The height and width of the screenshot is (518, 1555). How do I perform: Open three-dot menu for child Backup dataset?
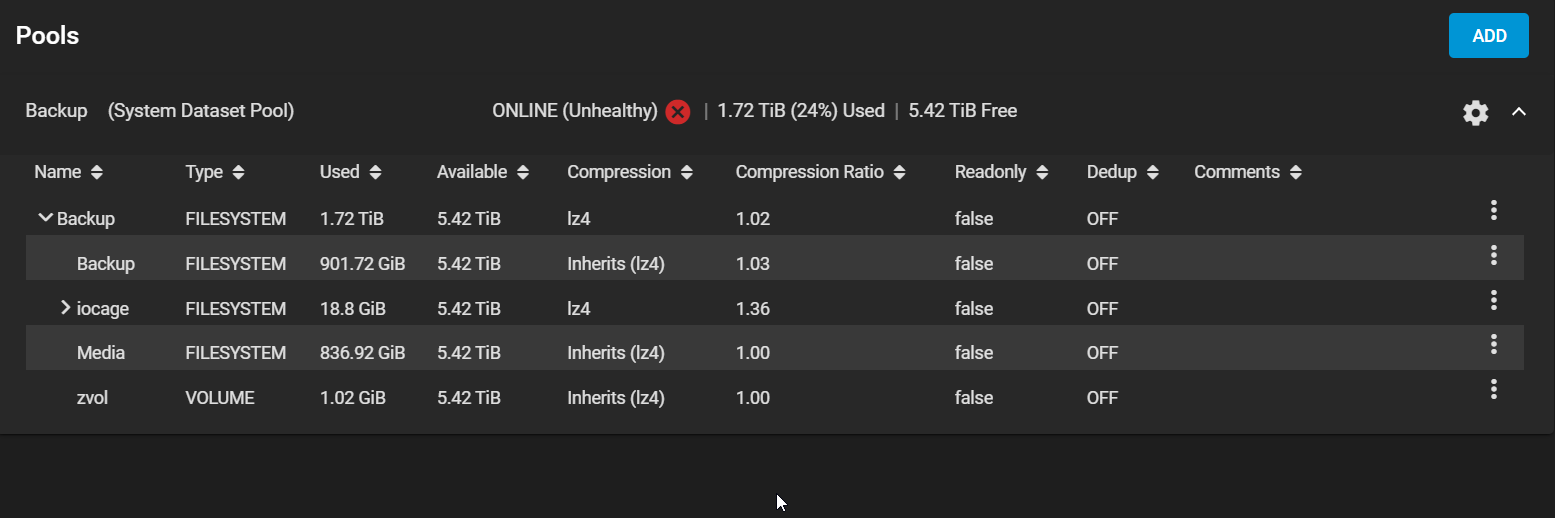pos(1493,255)
